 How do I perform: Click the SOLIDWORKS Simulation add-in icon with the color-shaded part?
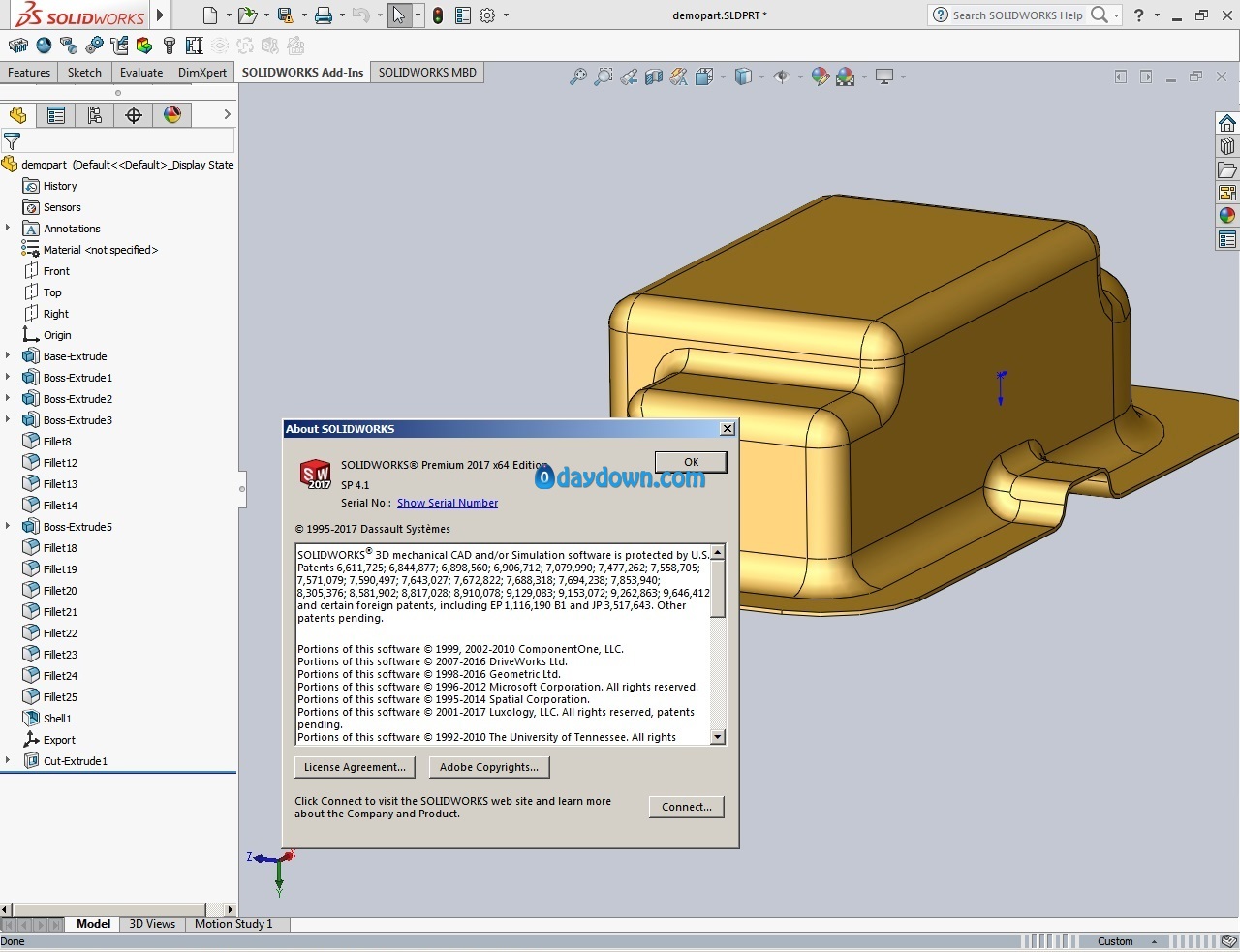144,46
